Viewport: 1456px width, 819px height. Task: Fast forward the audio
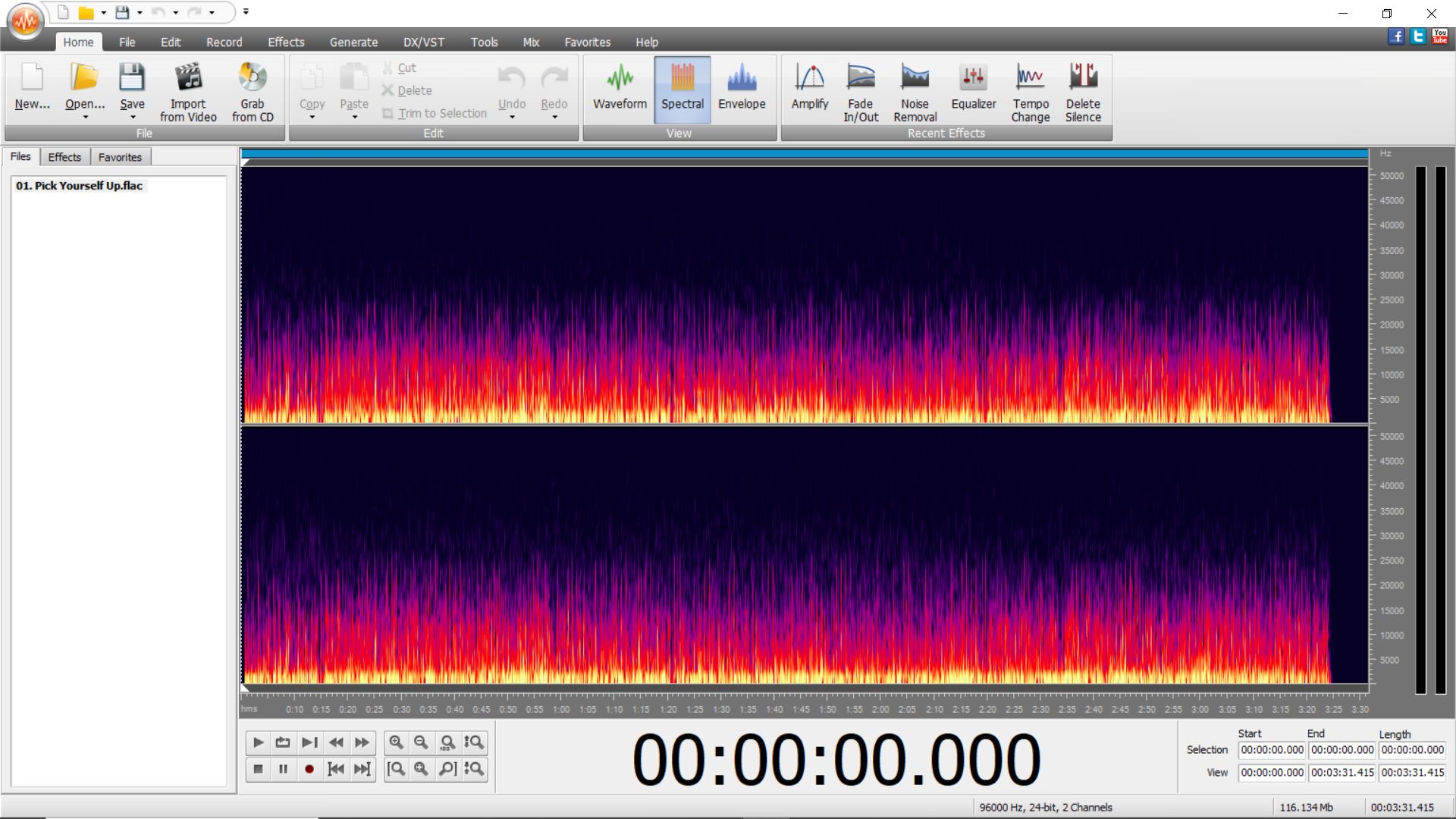tap(362, 742)
